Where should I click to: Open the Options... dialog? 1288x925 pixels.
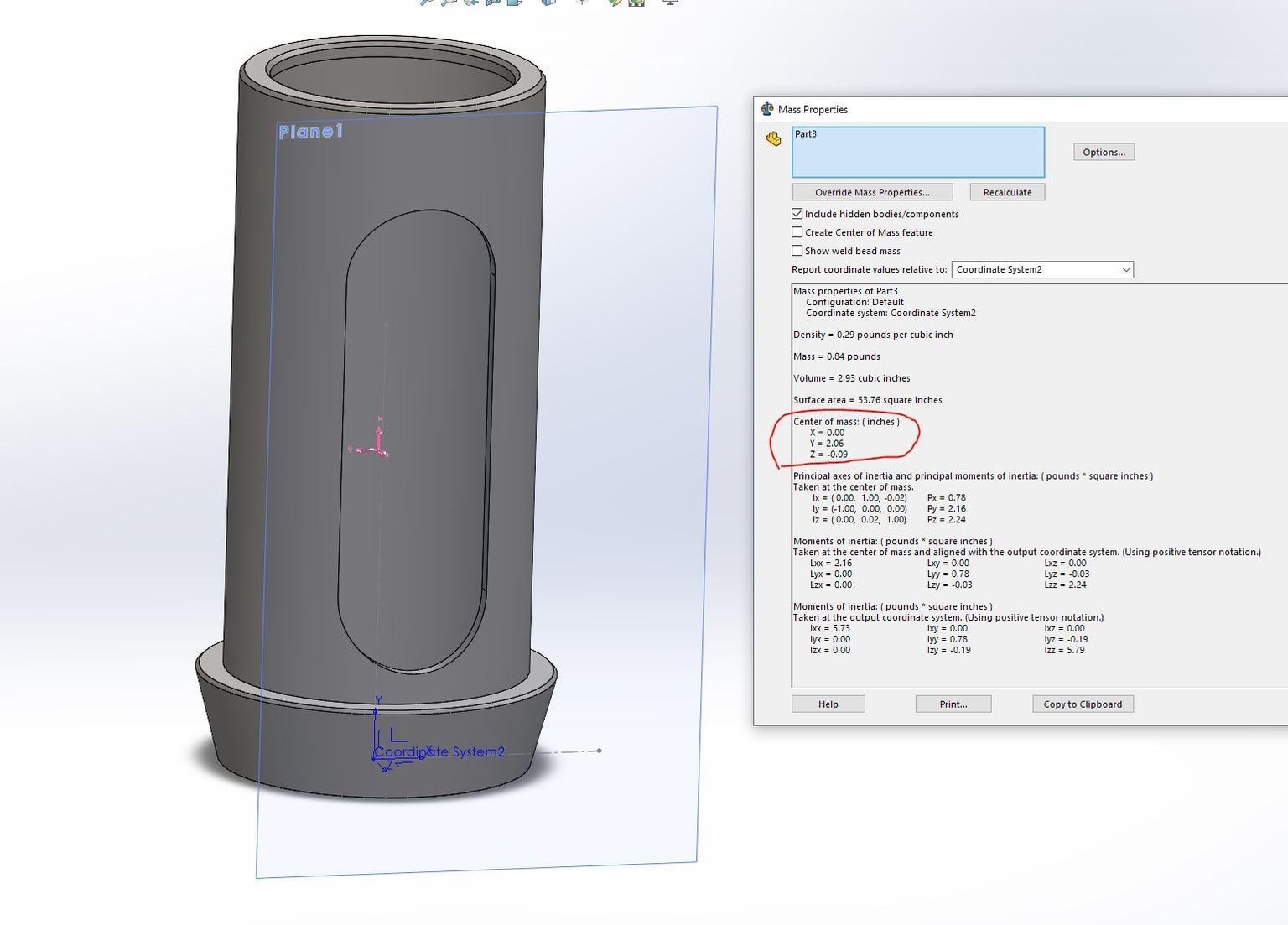coord(1104,152)
